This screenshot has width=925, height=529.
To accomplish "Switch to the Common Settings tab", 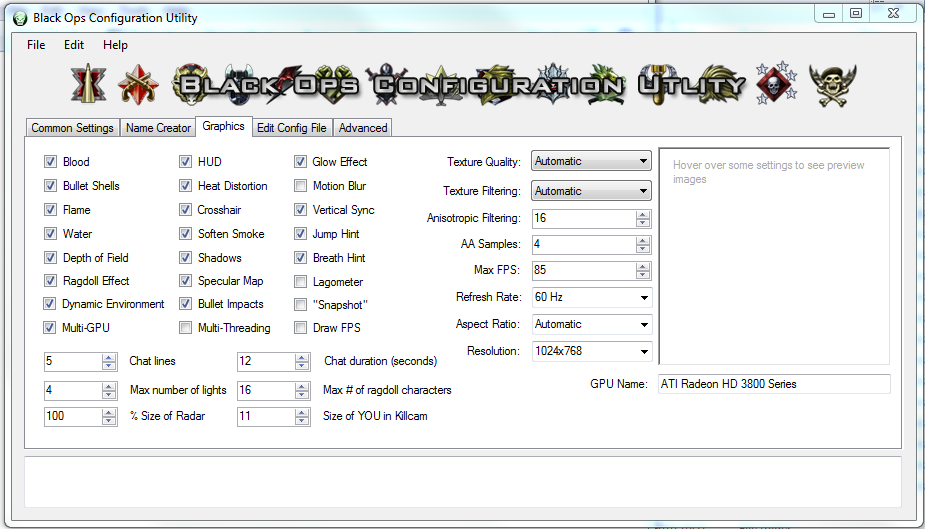I will [73, 128].
